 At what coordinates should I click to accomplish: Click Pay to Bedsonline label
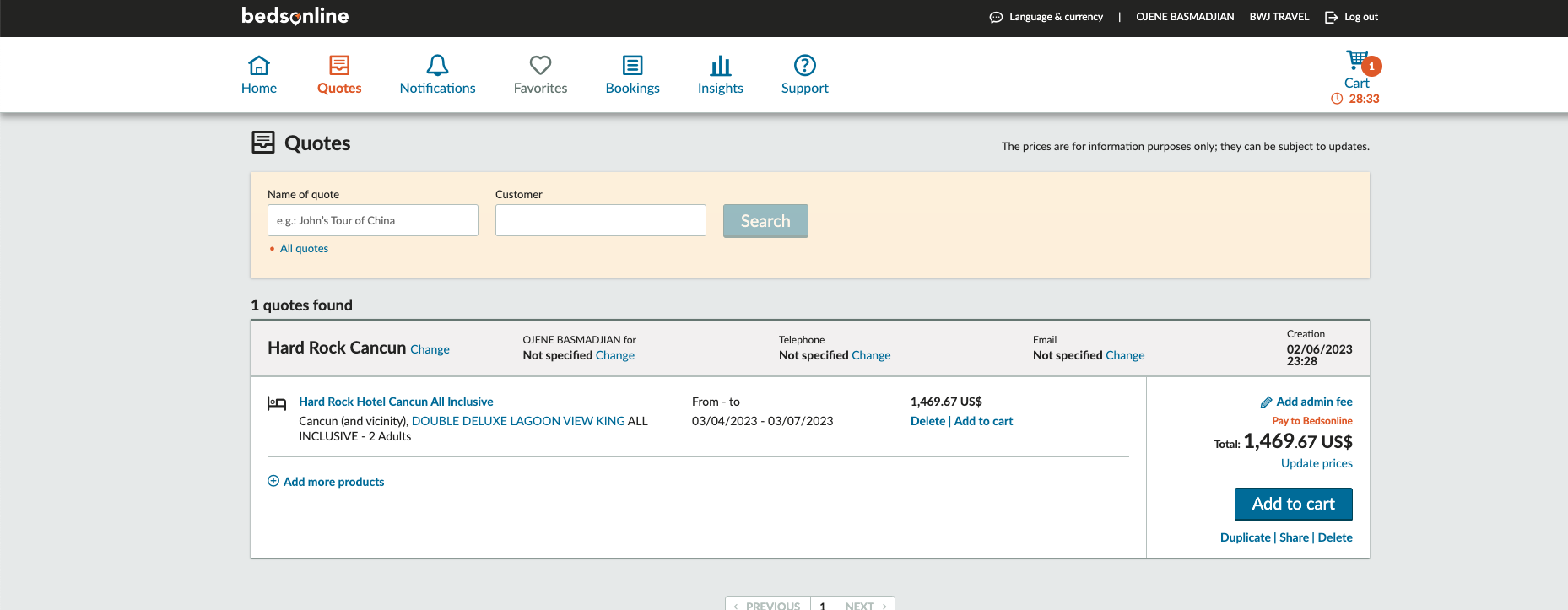[1312, 421]
